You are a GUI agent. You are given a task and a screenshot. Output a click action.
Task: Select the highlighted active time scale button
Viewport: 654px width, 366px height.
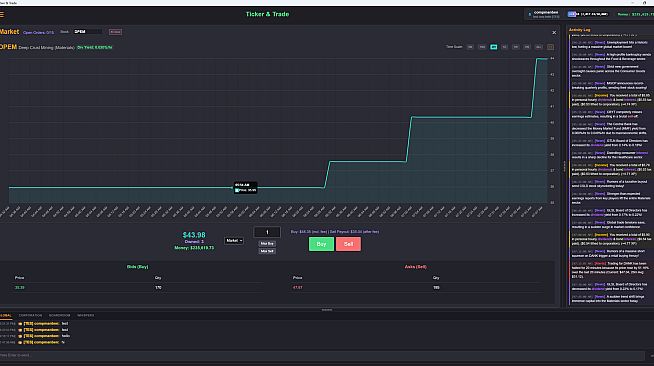493,47
